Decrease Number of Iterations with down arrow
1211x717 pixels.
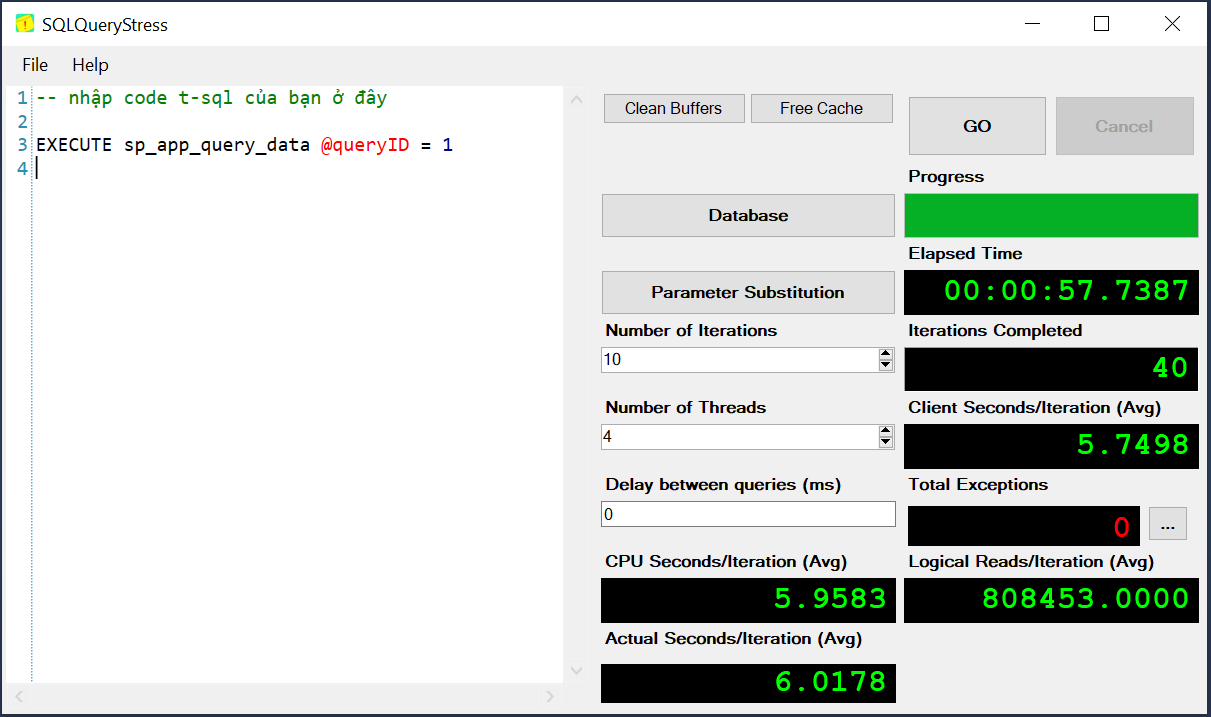[885, 365]
